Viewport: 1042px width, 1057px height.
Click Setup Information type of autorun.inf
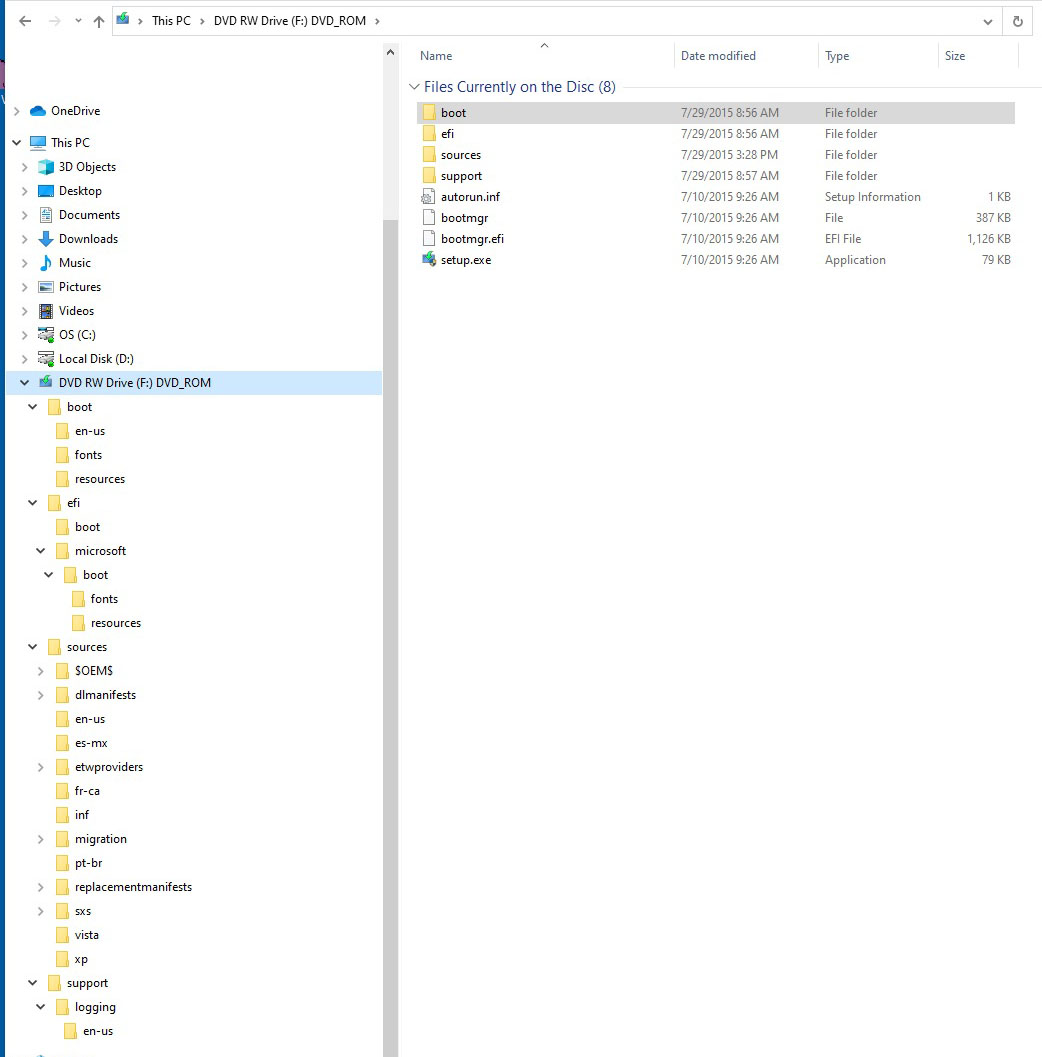tap(873, 197)
